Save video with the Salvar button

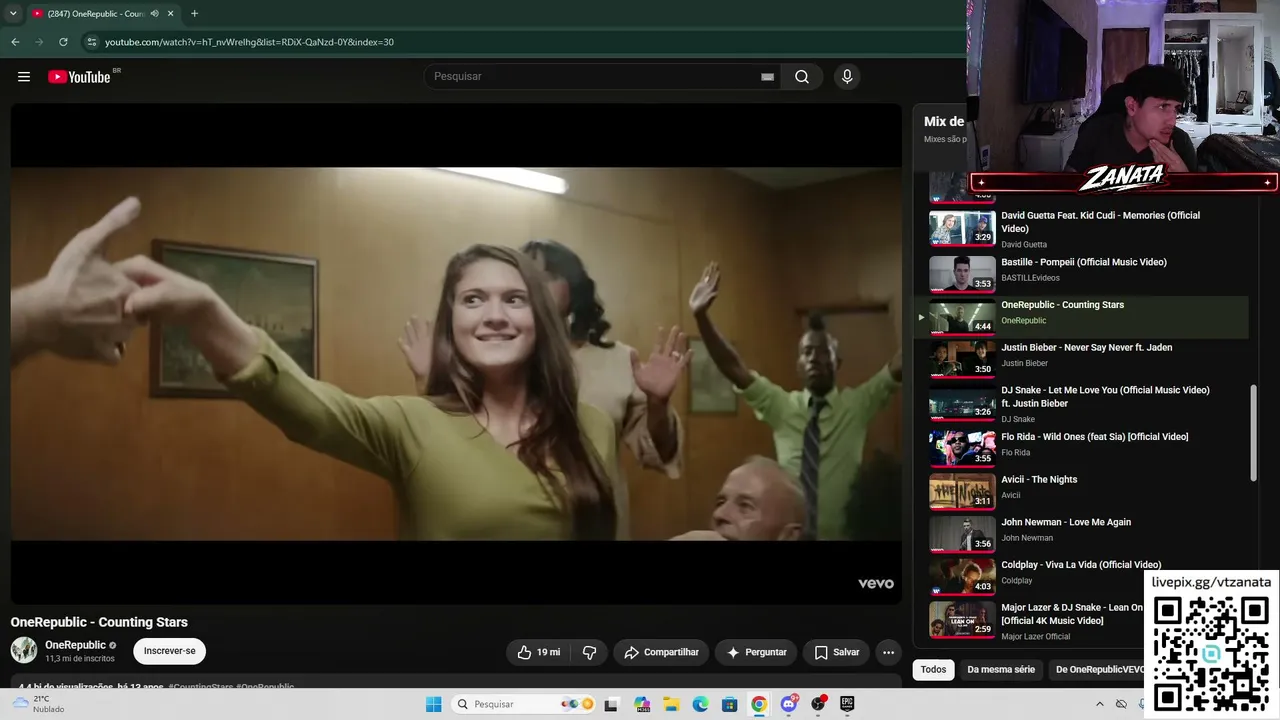836,652
